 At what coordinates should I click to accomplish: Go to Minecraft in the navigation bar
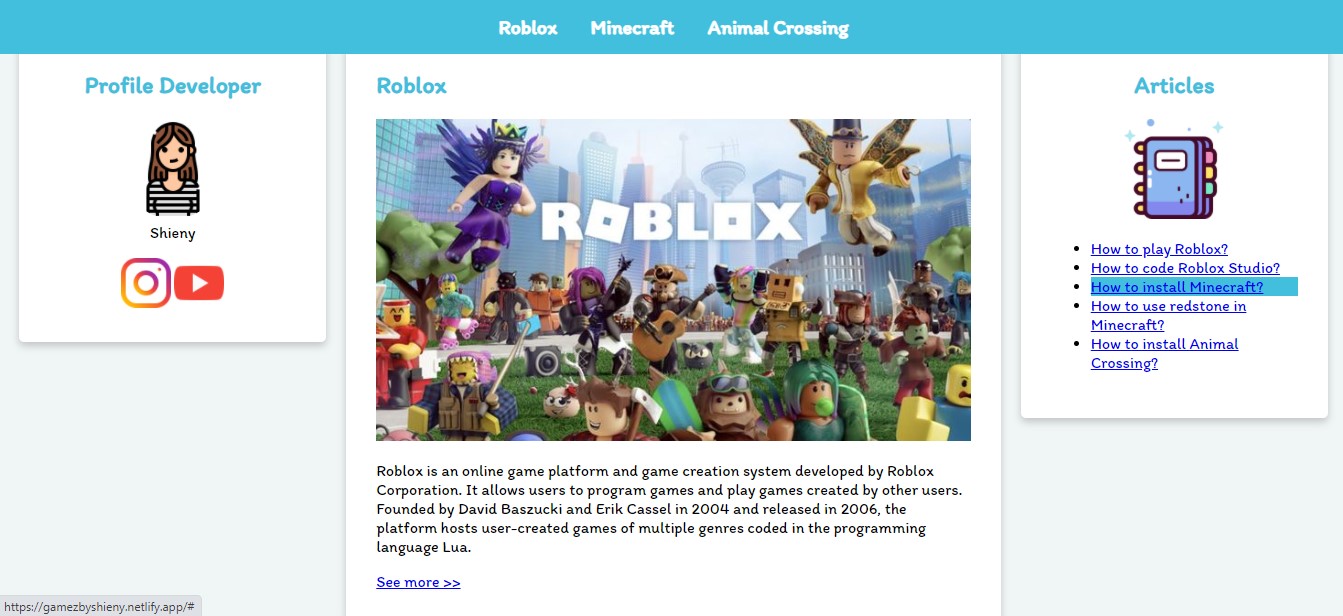pos(632,28)
